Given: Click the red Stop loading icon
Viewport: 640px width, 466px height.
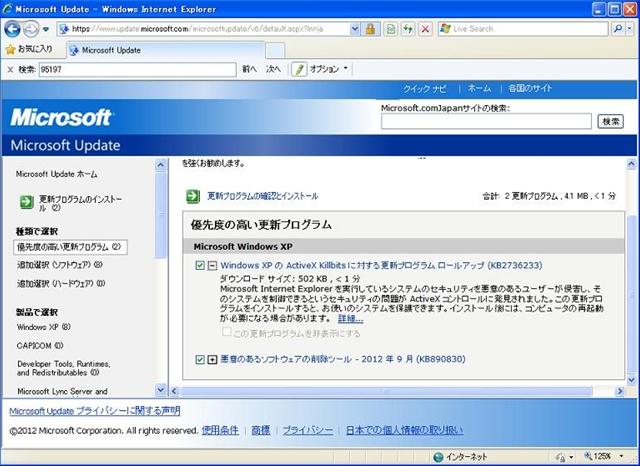Looking at the screenshot, I should pyautogui.click(x=425, y=29).
